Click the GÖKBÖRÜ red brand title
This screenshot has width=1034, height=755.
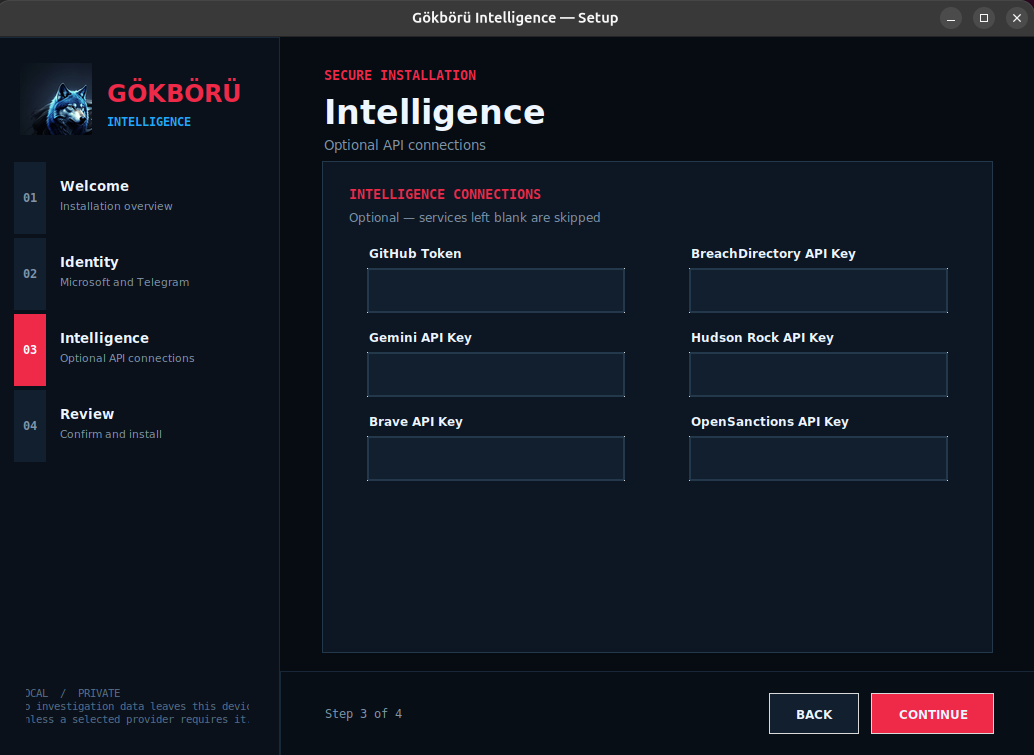click(174, 92)
